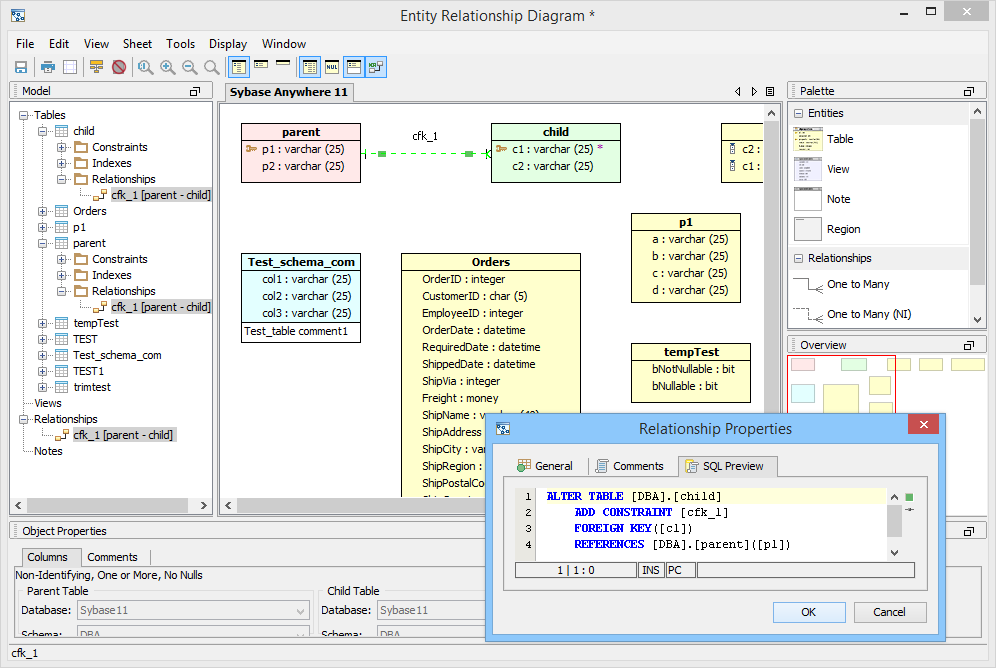Open the Tools menu
The width and height of the screenshot is (996, 668).
click(x=180, y=44)
